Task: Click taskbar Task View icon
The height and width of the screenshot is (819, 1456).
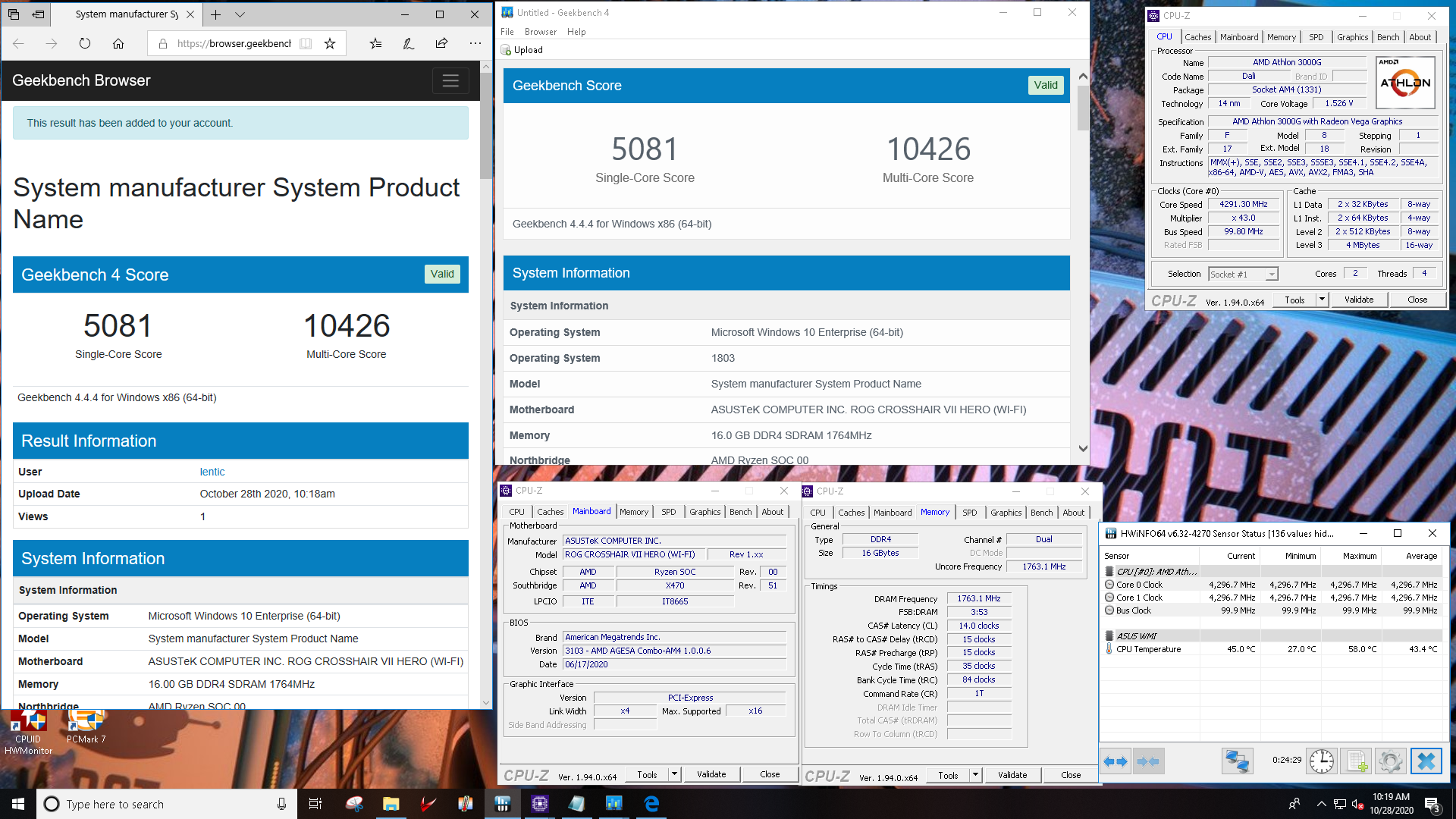Action: [x=315, y=804]
